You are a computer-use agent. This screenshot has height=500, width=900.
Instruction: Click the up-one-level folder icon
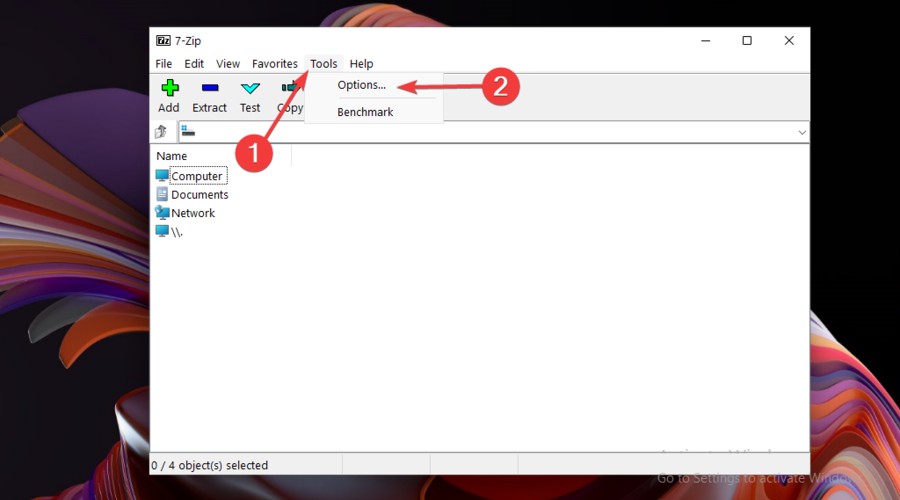[161, 132]
